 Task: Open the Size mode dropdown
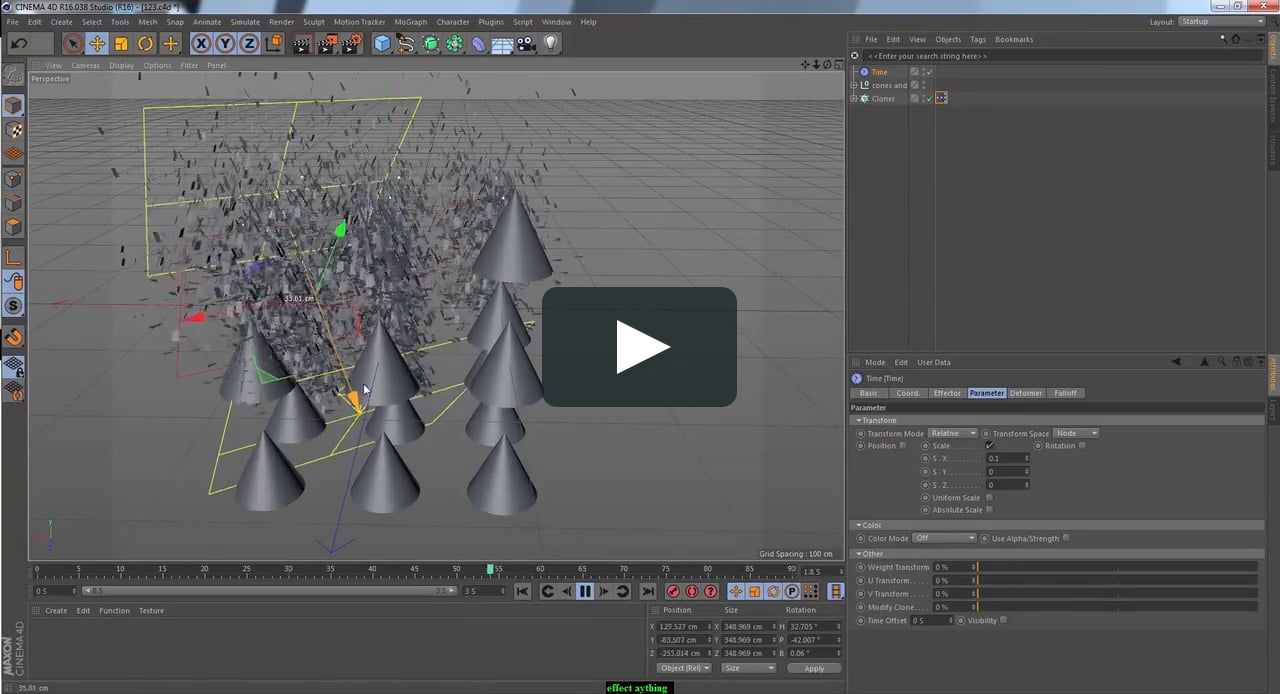(x=748, y=668)
